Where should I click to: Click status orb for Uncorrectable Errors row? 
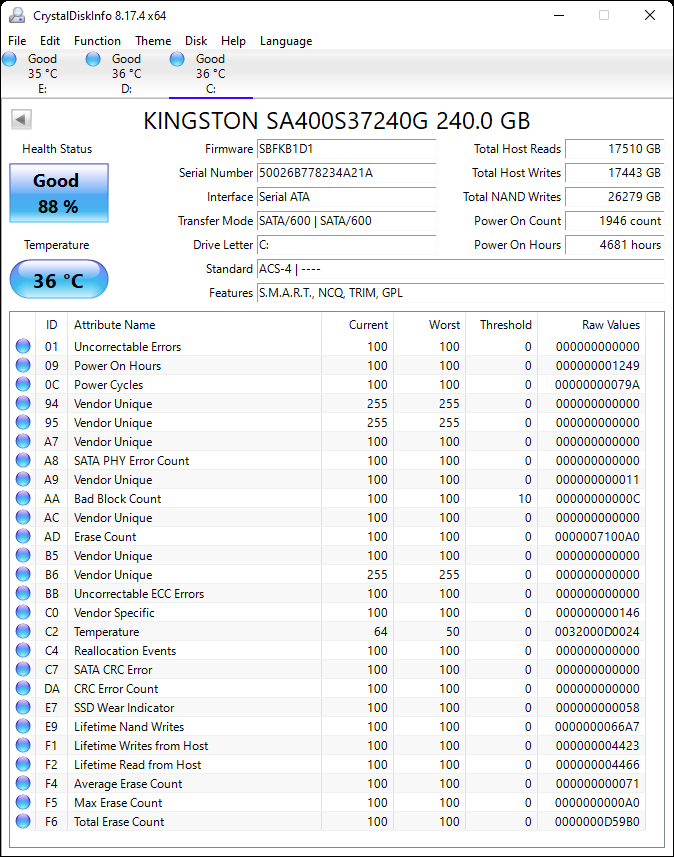click(23, 346)
